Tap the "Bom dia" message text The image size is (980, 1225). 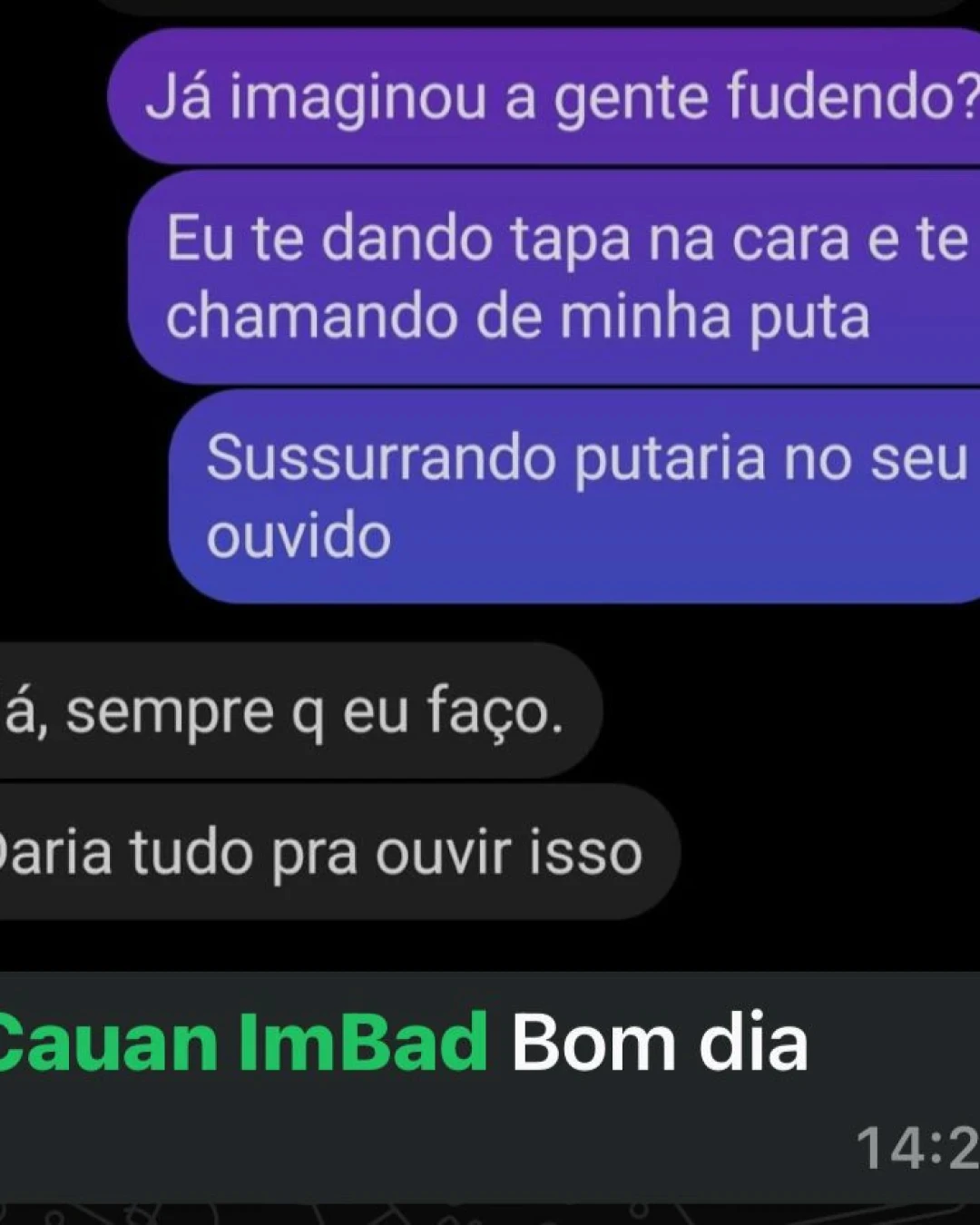tap(660, 1042)
